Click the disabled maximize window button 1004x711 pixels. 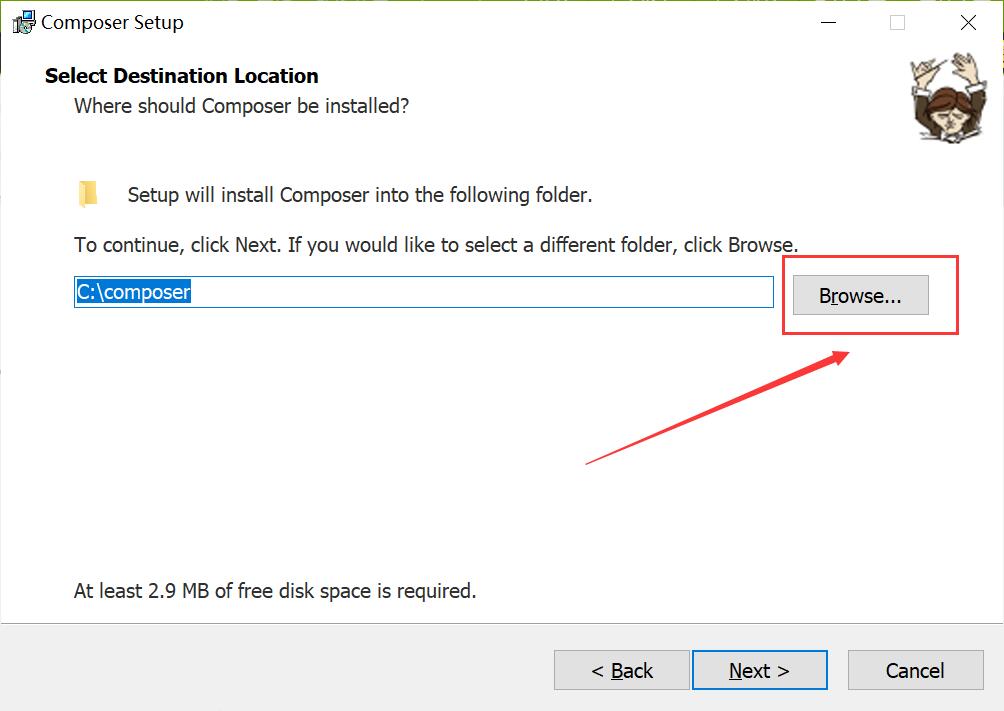(x=898, y=22)
